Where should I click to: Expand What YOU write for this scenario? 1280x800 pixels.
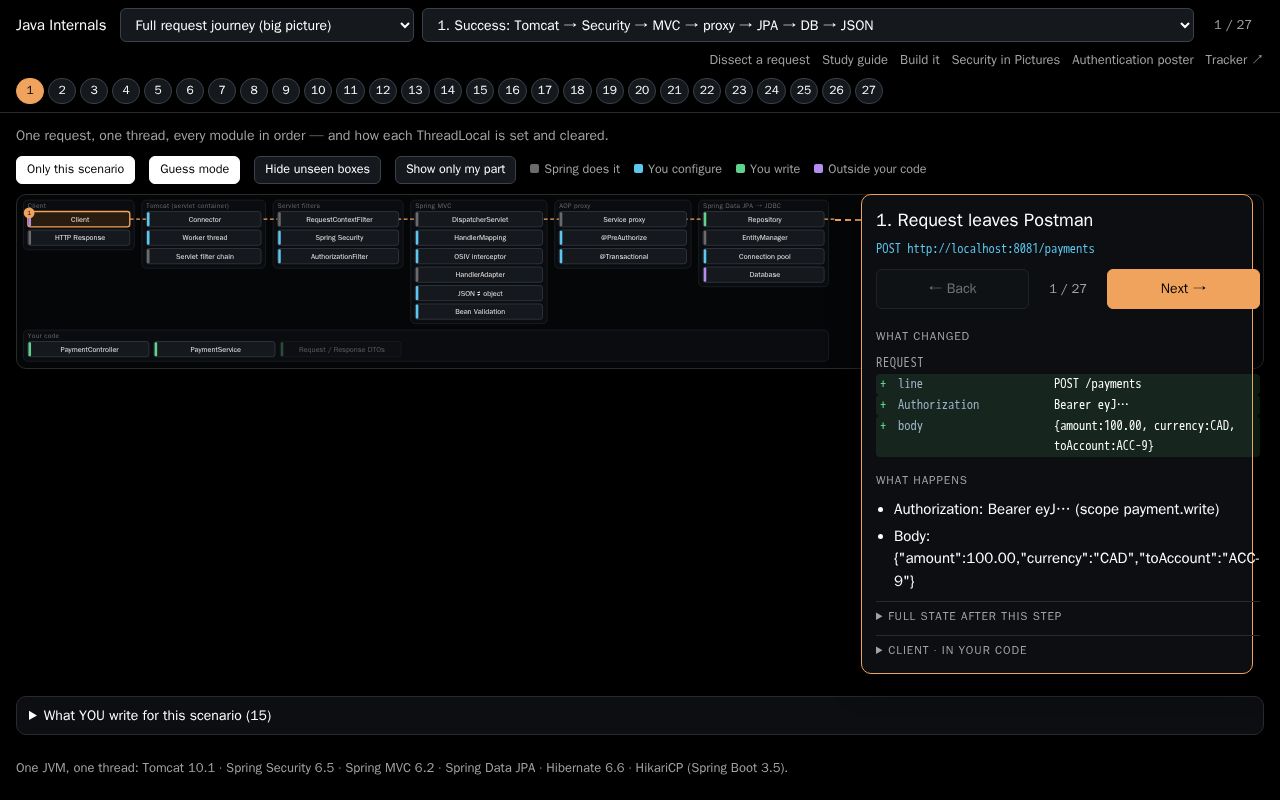point(640,716)
